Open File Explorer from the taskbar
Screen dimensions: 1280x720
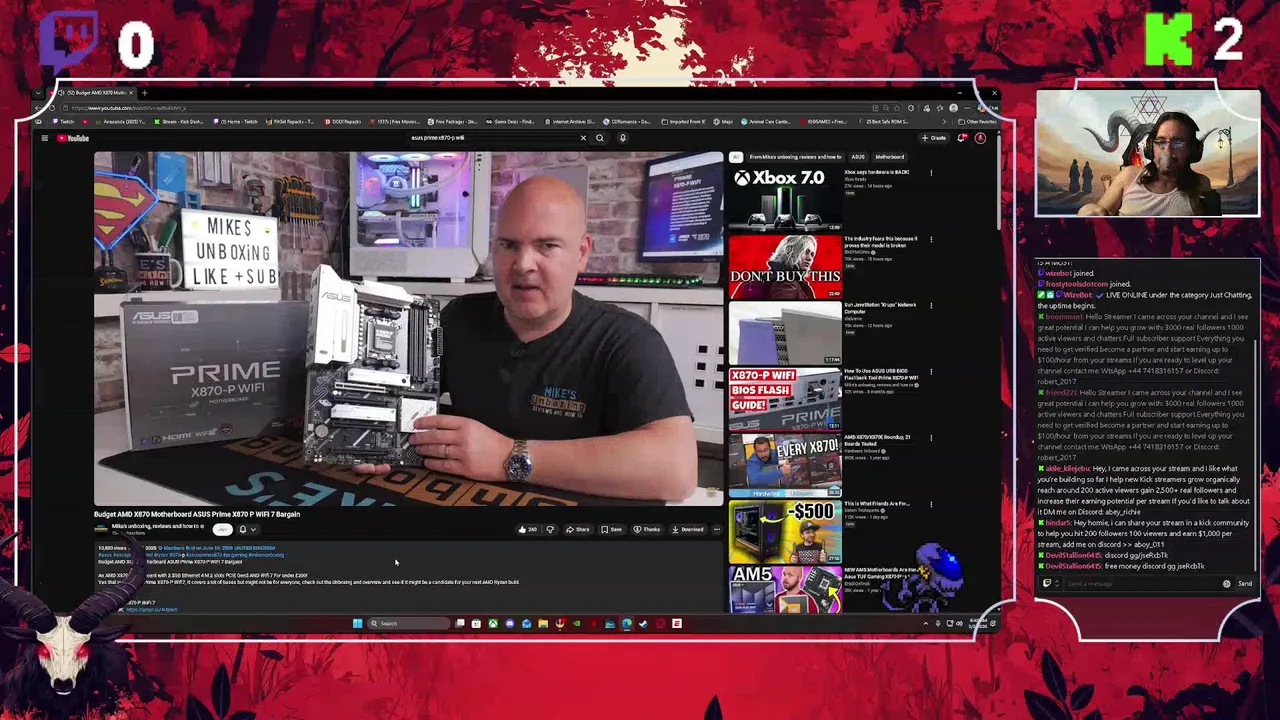click(543, 623)
